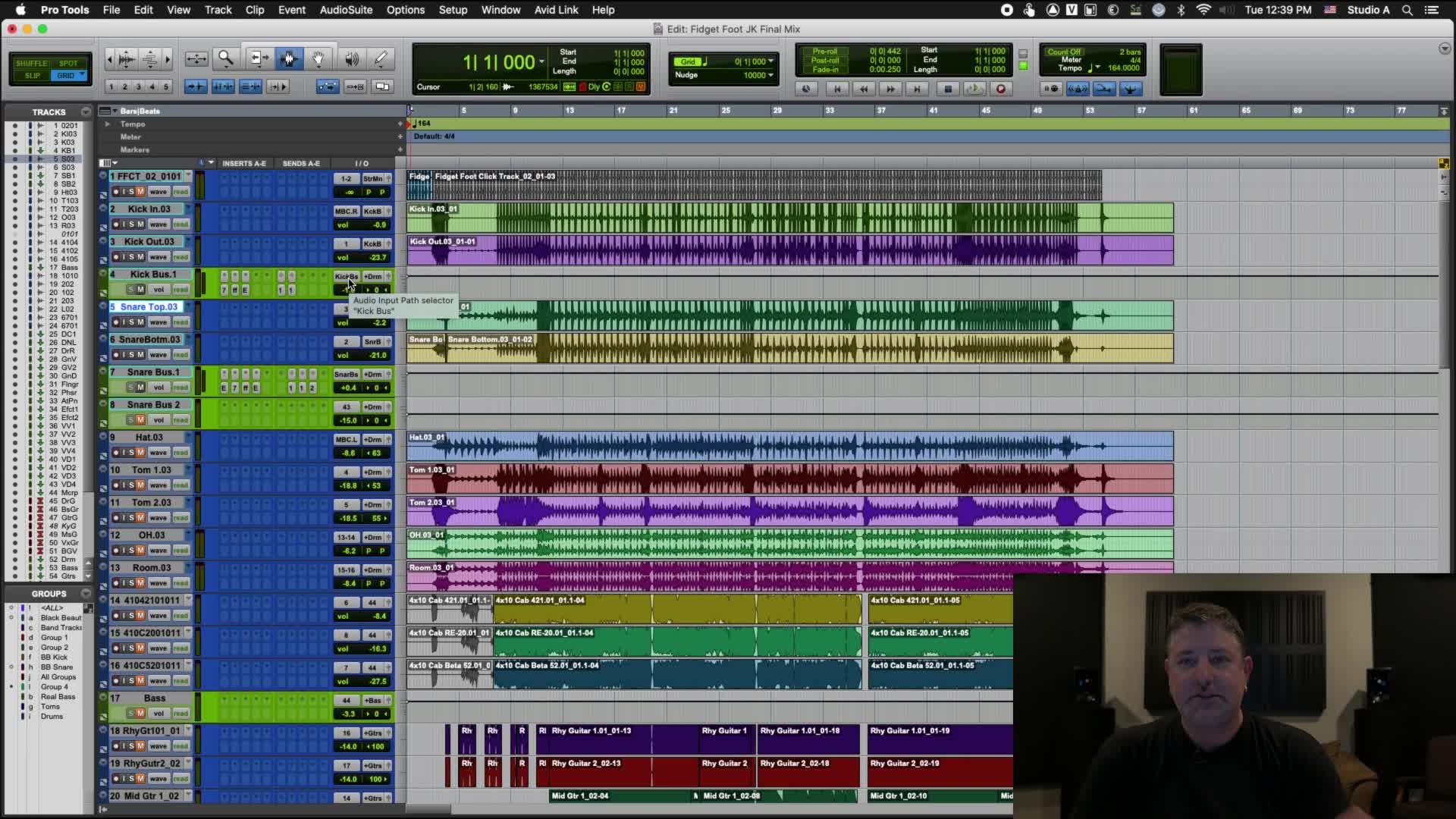Viewport: 1456px width, 819px height.
Task: Select the Scrubber speaker tool
Action: (x=351, y=58)
